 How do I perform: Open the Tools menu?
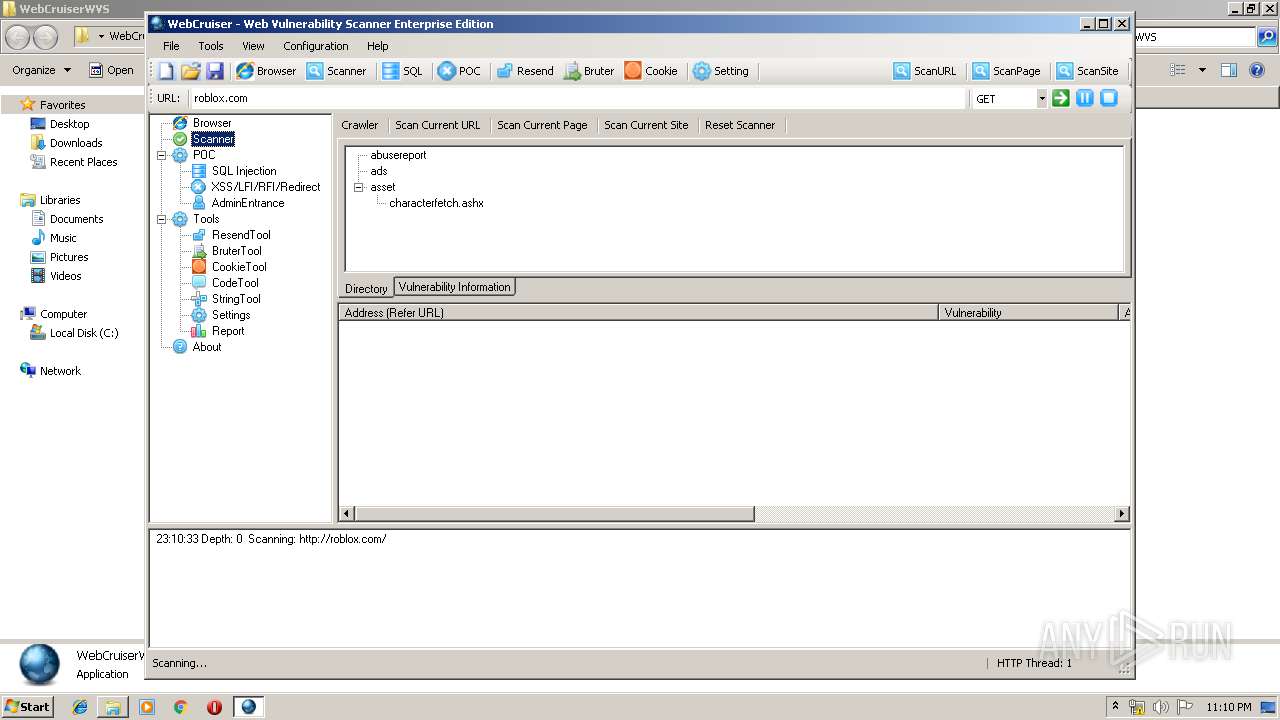[211, 46]
